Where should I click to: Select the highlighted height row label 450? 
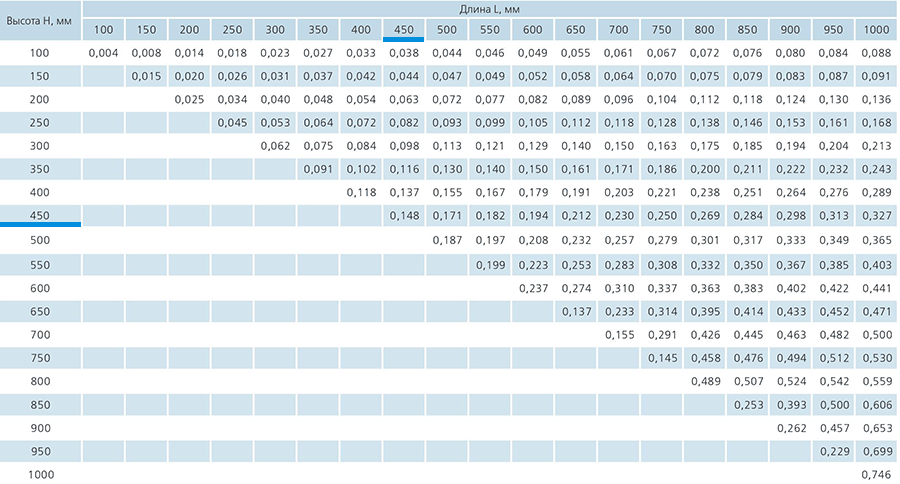[x=40, y=216]
